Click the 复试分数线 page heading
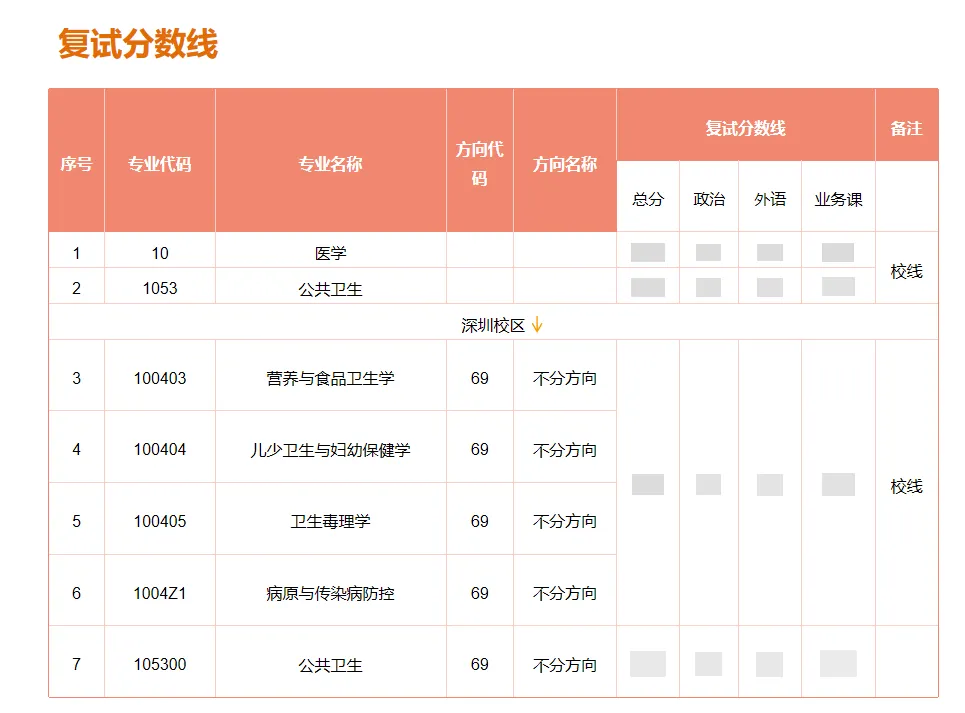The width and height of the screenshot is (965, 713). pyautogui.click(x=138, y=44)
